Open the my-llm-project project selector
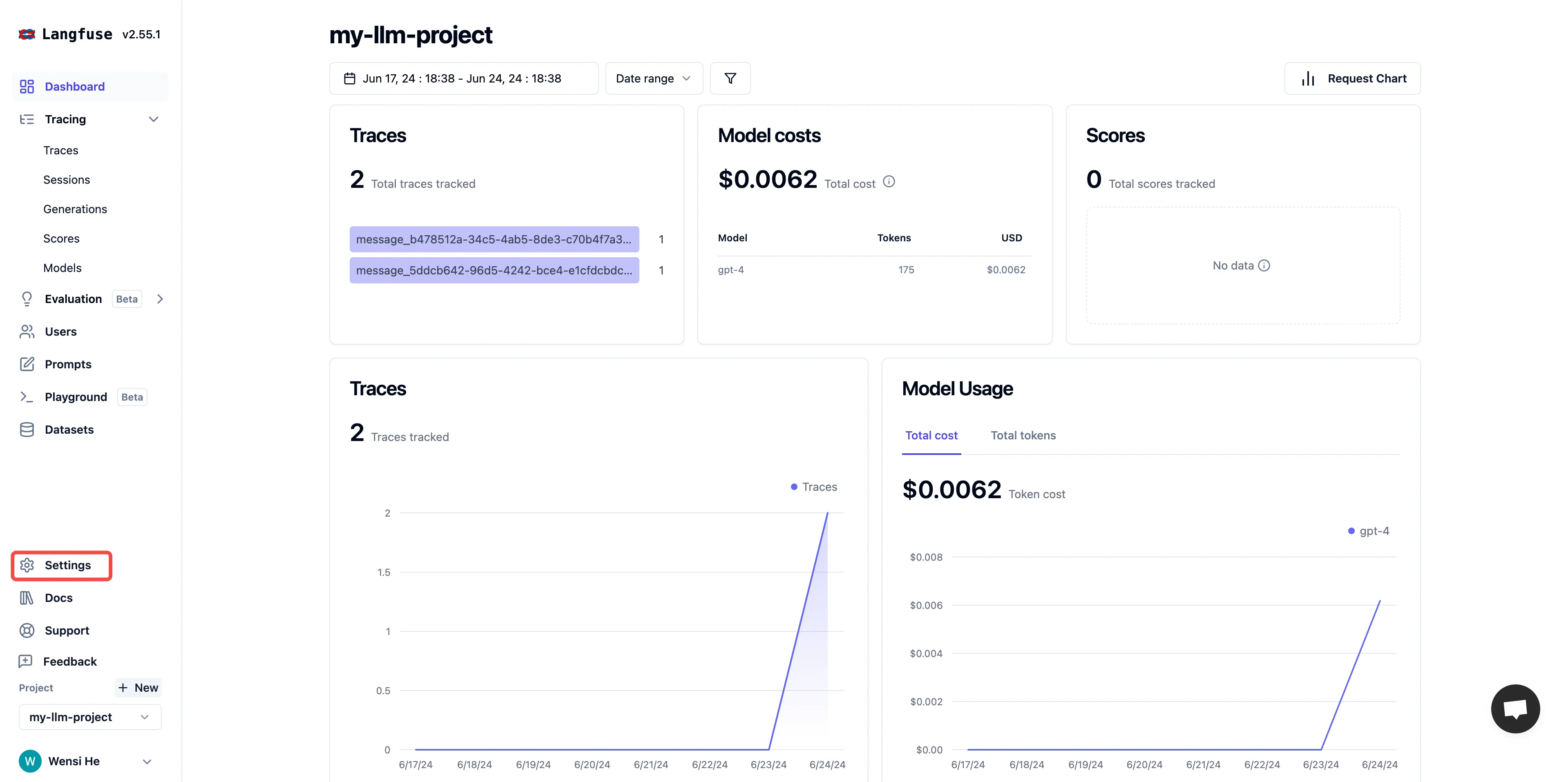 pyautogui.click(x=89, y=717)
